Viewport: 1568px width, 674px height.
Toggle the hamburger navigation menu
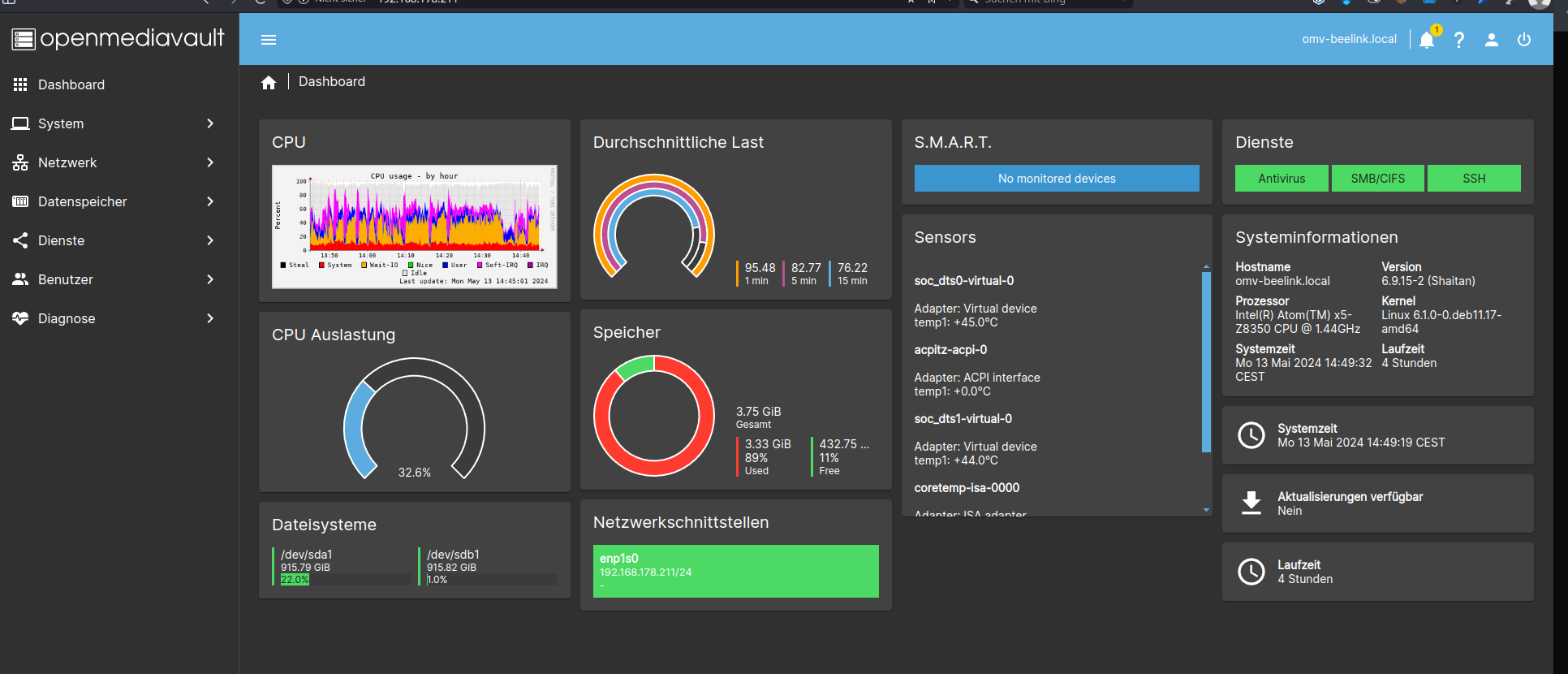point(269,40)
